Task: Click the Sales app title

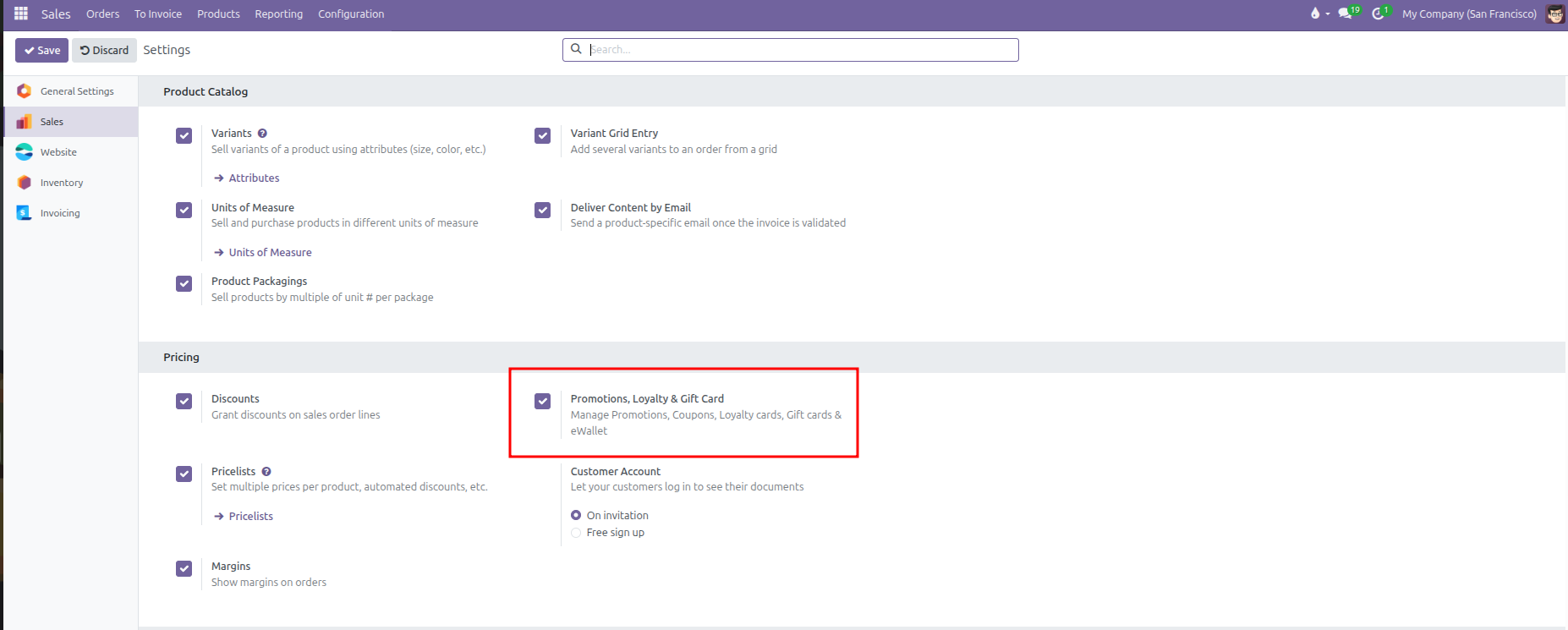Action: point(56,14)
